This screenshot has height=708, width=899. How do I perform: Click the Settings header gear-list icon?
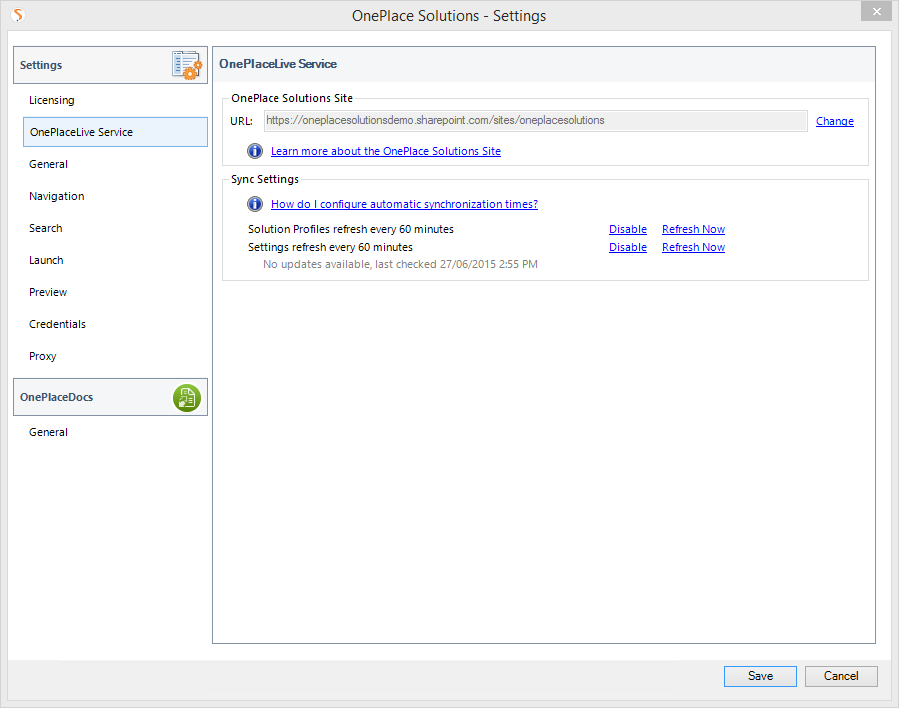[187, 65]
